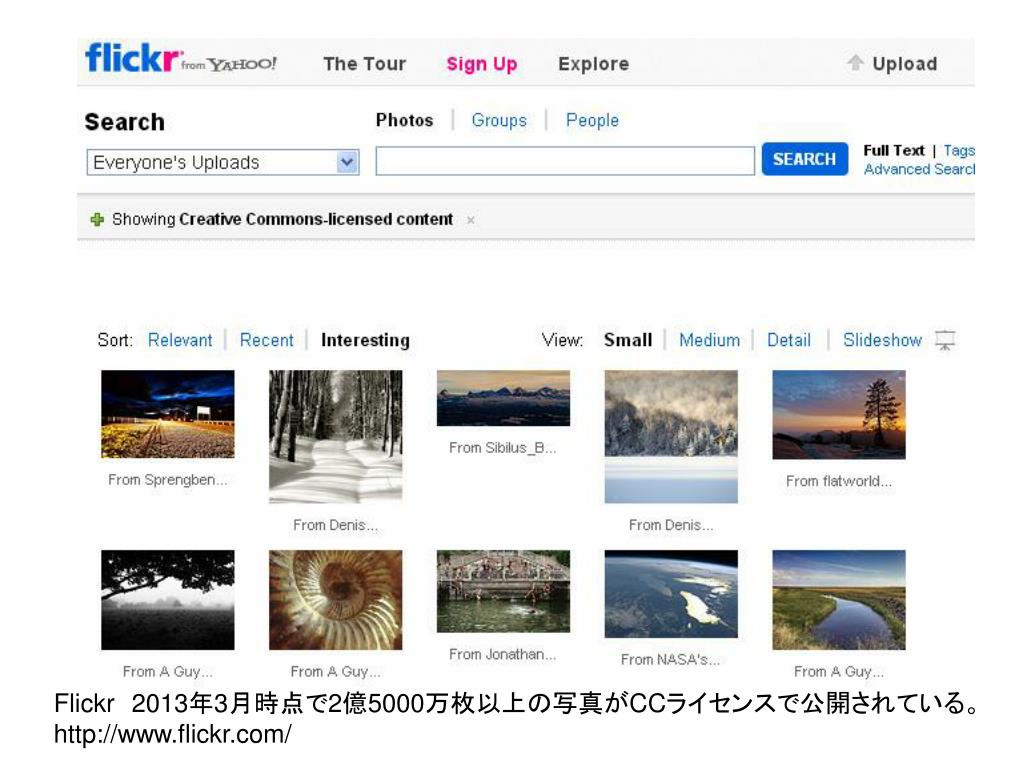Open the Earth from space thumbnail
This screenshot has width=1024, height=768.
coord(671,594)
